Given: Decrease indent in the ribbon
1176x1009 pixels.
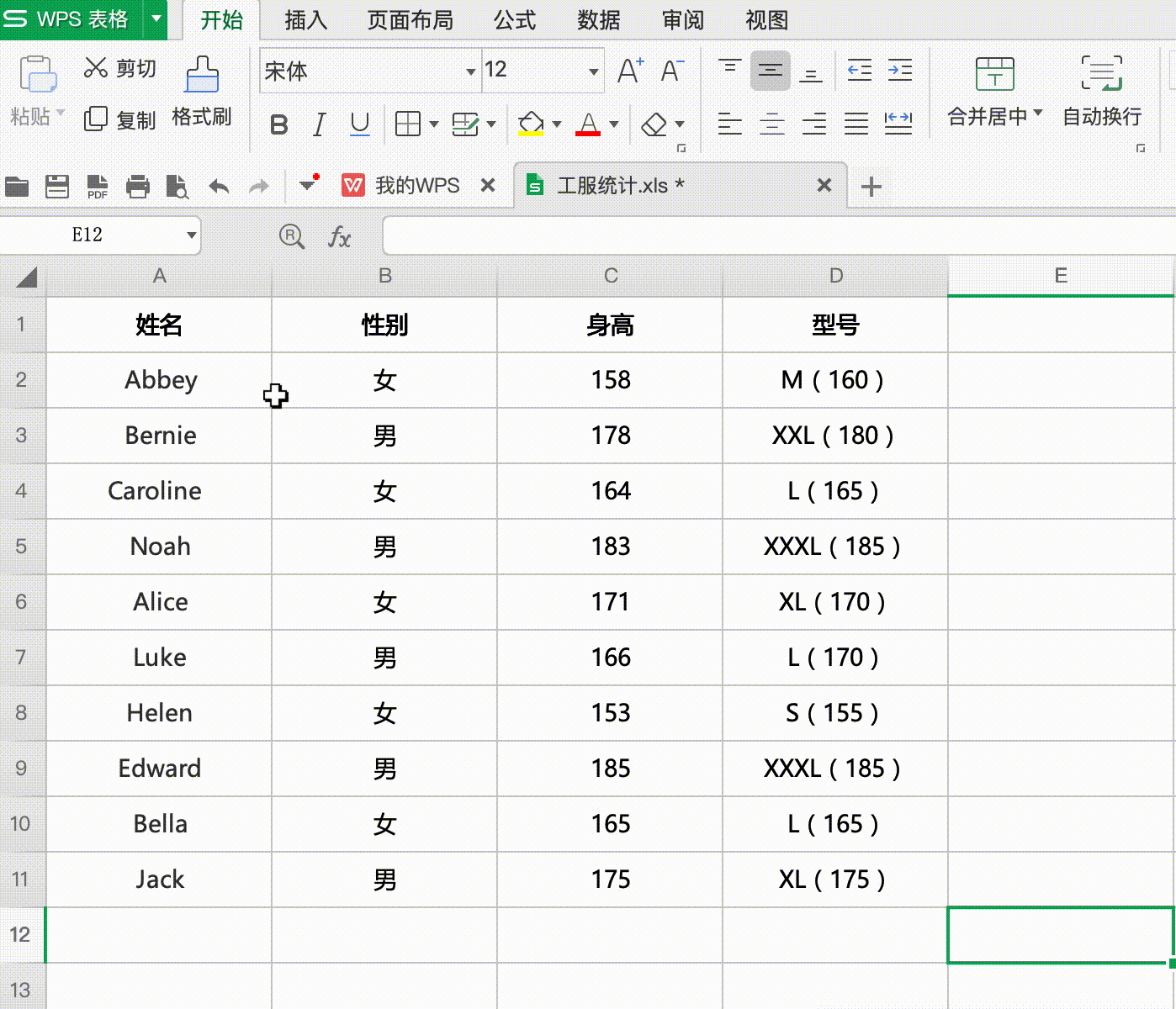Looking at the screenshot, I should [859, 71].
